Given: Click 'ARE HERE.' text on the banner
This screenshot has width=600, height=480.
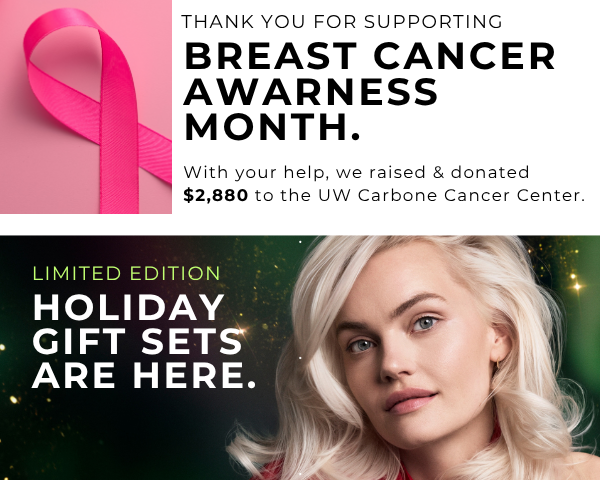Looking at the screenshot, I should click(144, 375).
